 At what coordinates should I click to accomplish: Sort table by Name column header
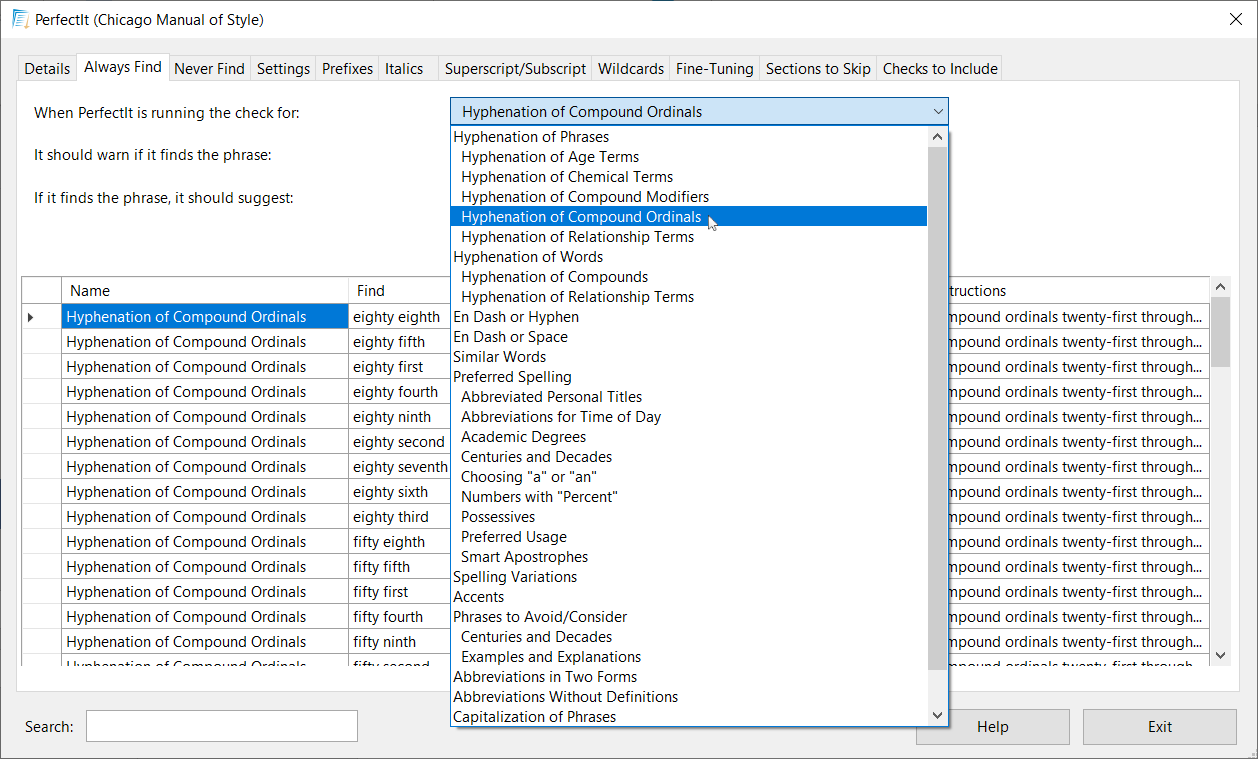(x=204, y=291)
